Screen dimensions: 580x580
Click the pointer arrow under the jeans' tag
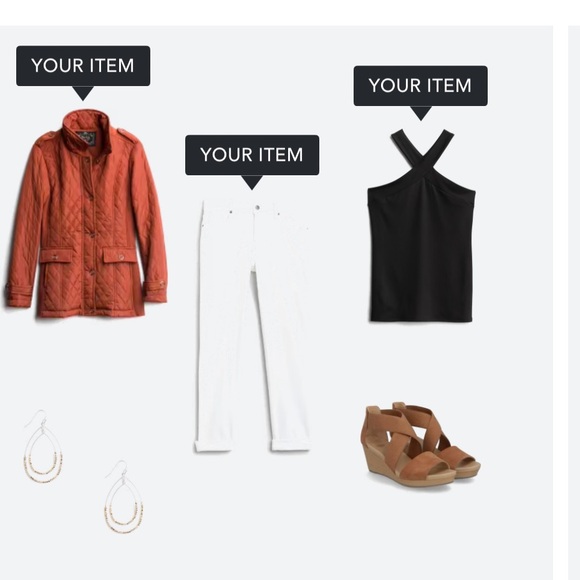click(x=252, y=182)
